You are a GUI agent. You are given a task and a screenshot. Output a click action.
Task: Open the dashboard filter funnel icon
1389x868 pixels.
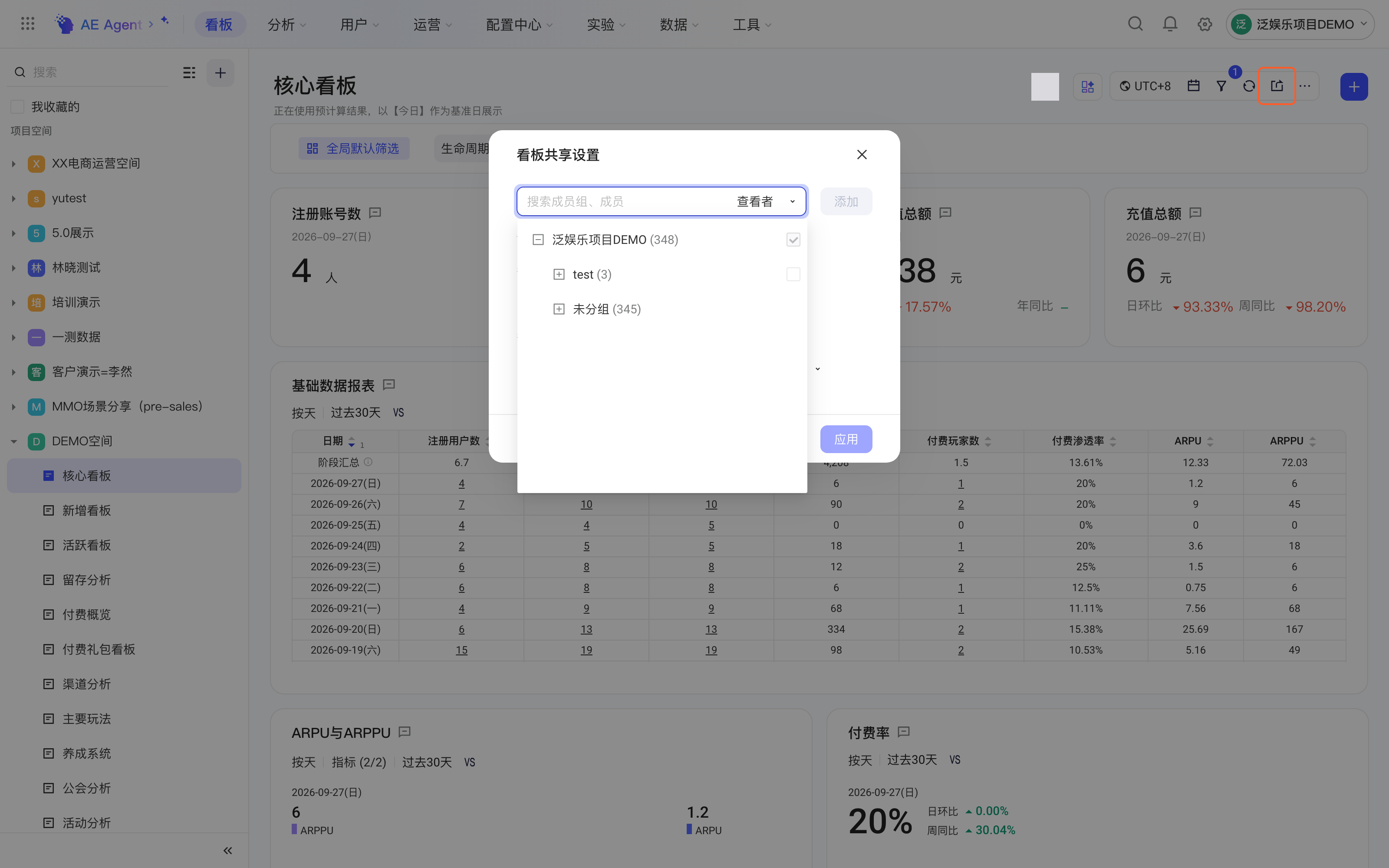pos(1221,86)
